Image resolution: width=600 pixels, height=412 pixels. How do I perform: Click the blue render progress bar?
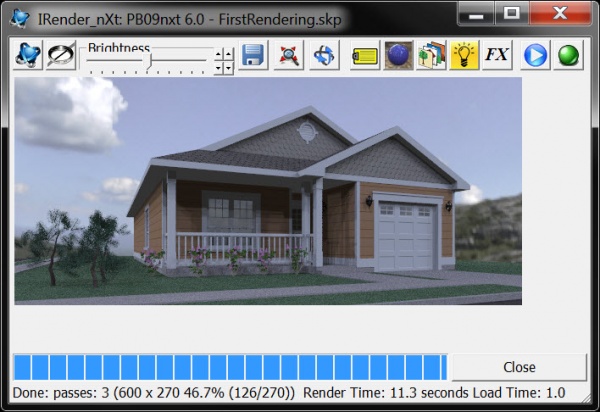[x=230, y=367]
